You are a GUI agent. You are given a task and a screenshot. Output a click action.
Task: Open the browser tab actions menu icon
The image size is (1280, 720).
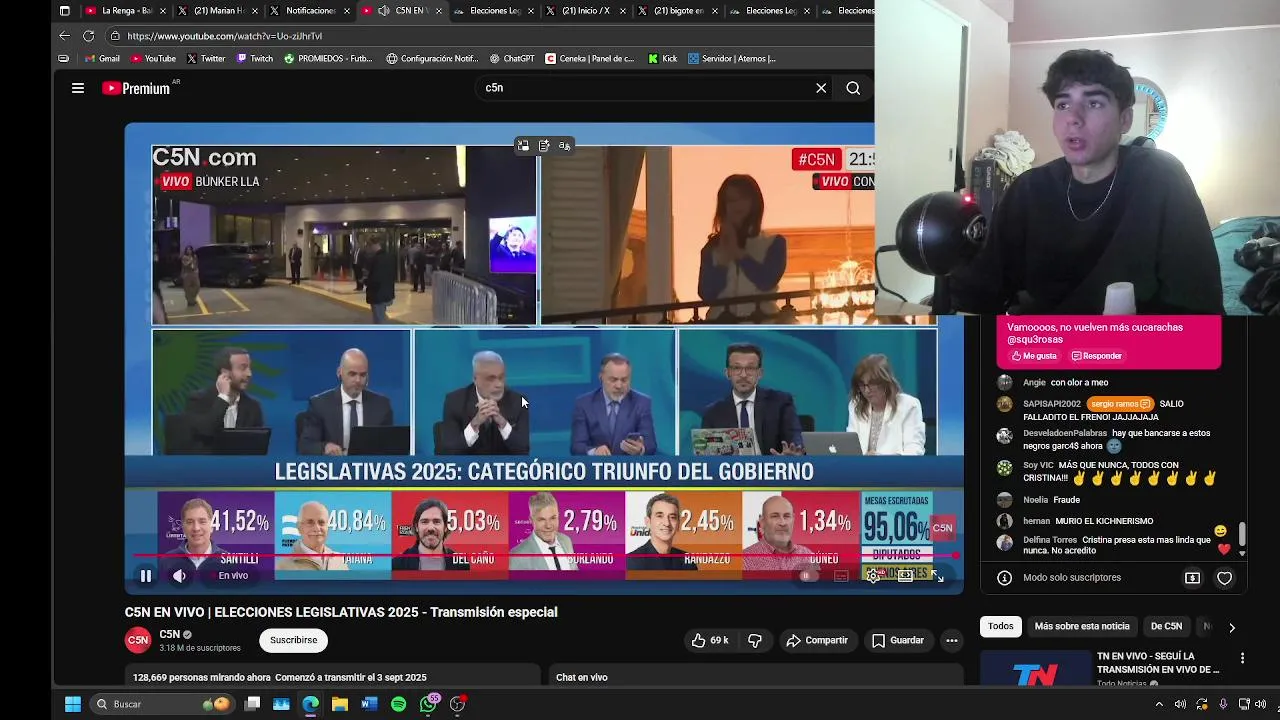[65, 11]
